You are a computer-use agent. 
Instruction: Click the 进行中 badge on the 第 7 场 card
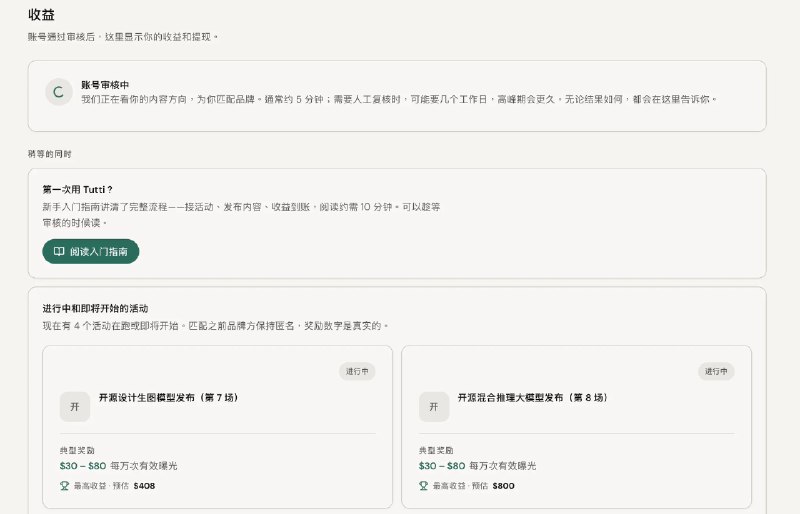pos(357,371)
